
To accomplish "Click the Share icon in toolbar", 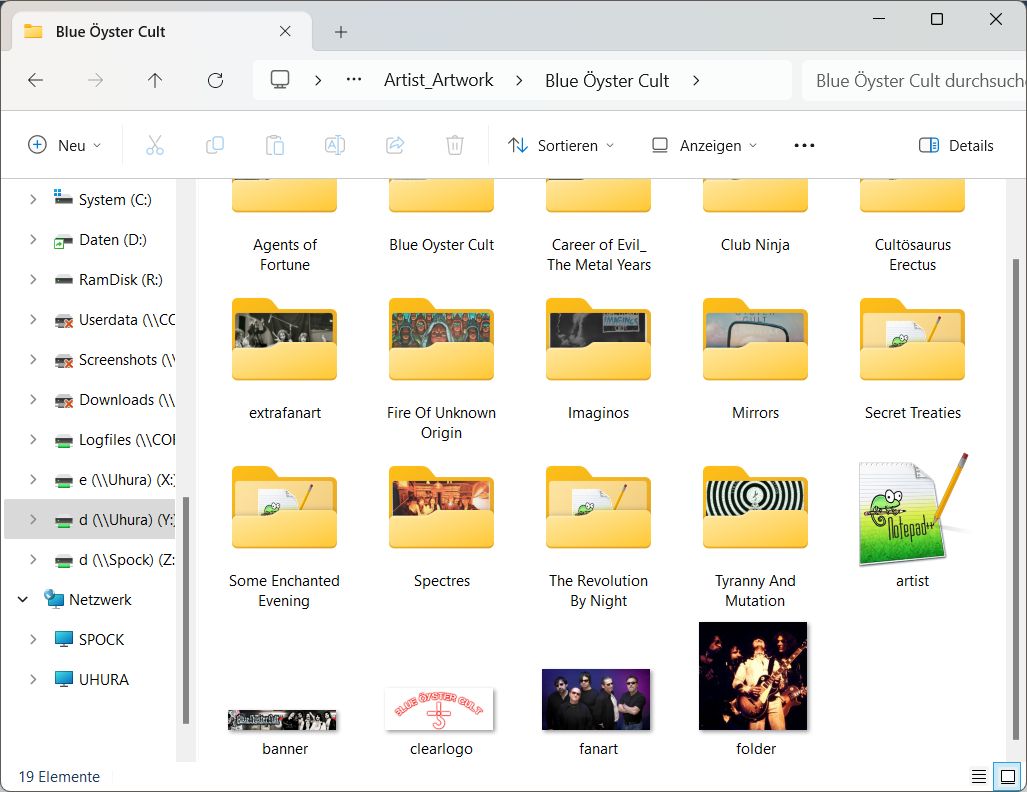I will [395, 145].
